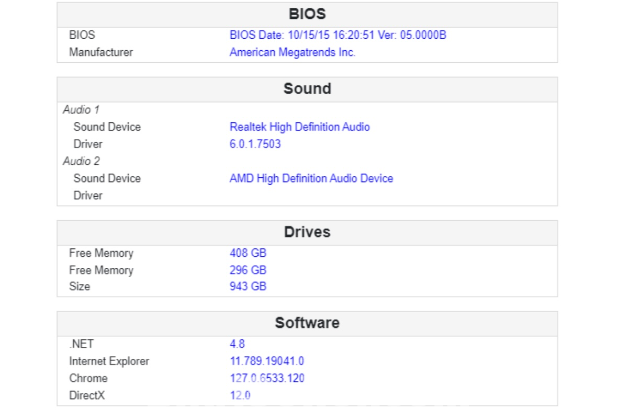Click the Sound section header

tap(307, 89)
